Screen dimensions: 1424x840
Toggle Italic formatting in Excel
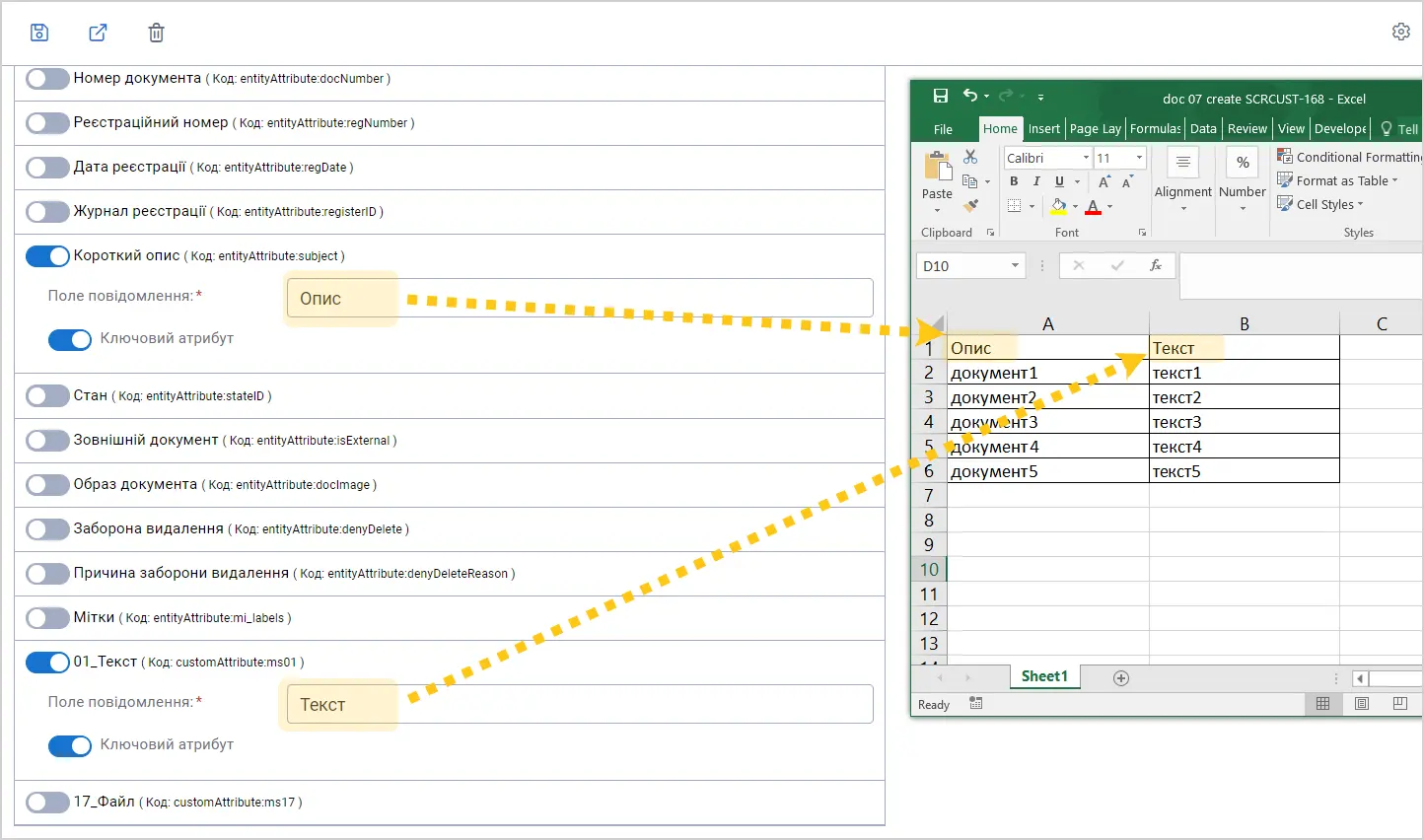tap(1036, 181)
